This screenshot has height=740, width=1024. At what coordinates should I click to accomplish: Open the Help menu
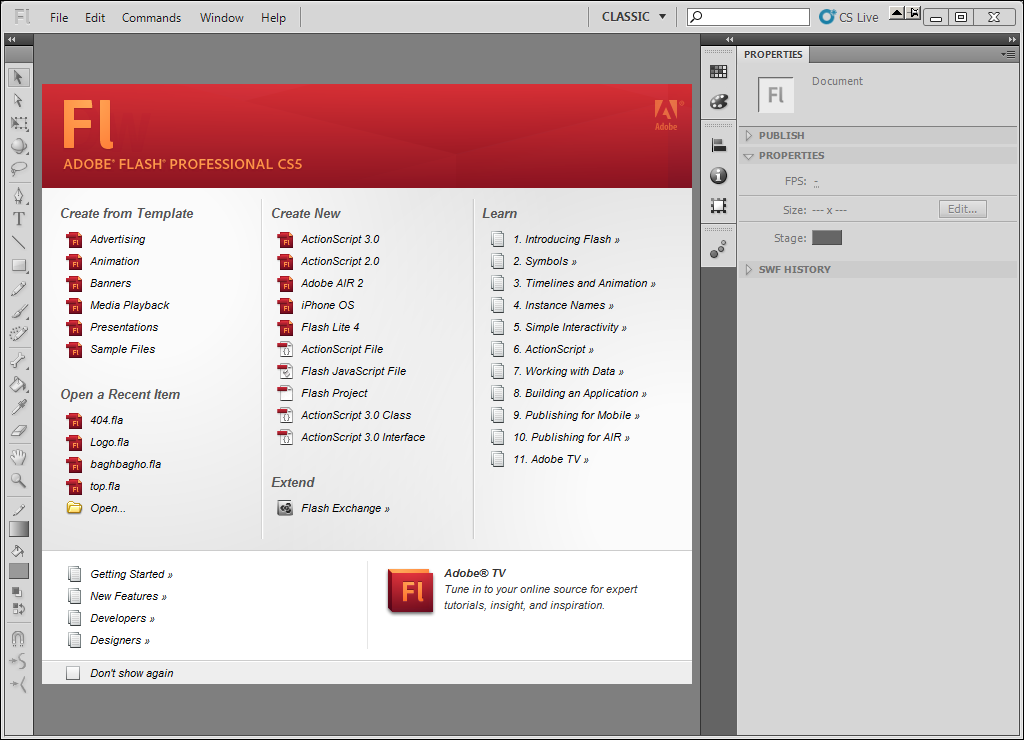pyautogui.click(x=273, y=18)
